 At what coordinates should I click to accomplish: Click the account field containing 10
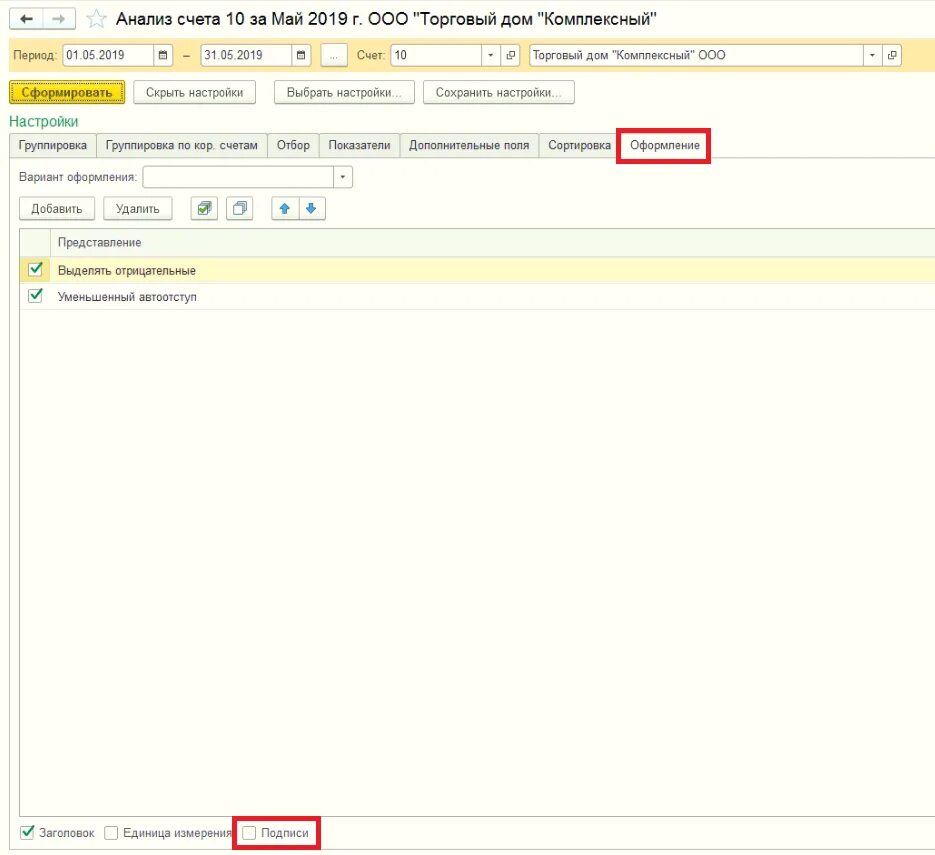tap(436, 55)
